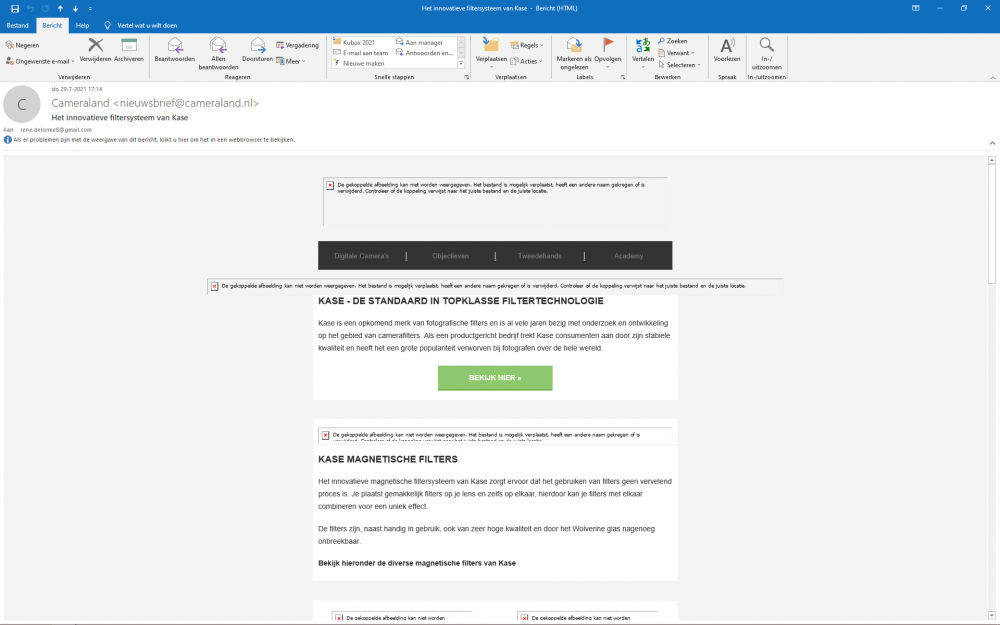Switch to the Bericht ribbon tab
The image size is (1000, 625).
pyautogui.click(x=52, y=26)
